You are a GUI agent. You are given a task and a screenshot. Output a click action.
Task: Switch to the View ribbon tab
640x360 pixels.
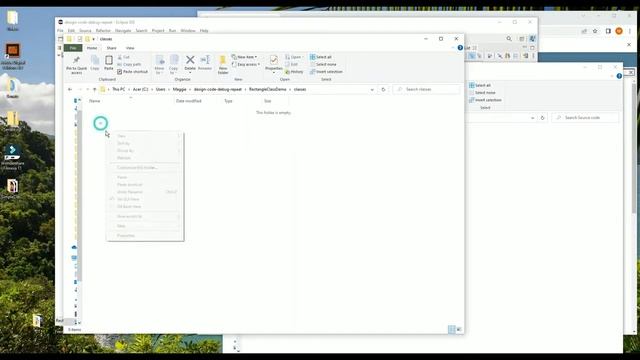(130, 48)
